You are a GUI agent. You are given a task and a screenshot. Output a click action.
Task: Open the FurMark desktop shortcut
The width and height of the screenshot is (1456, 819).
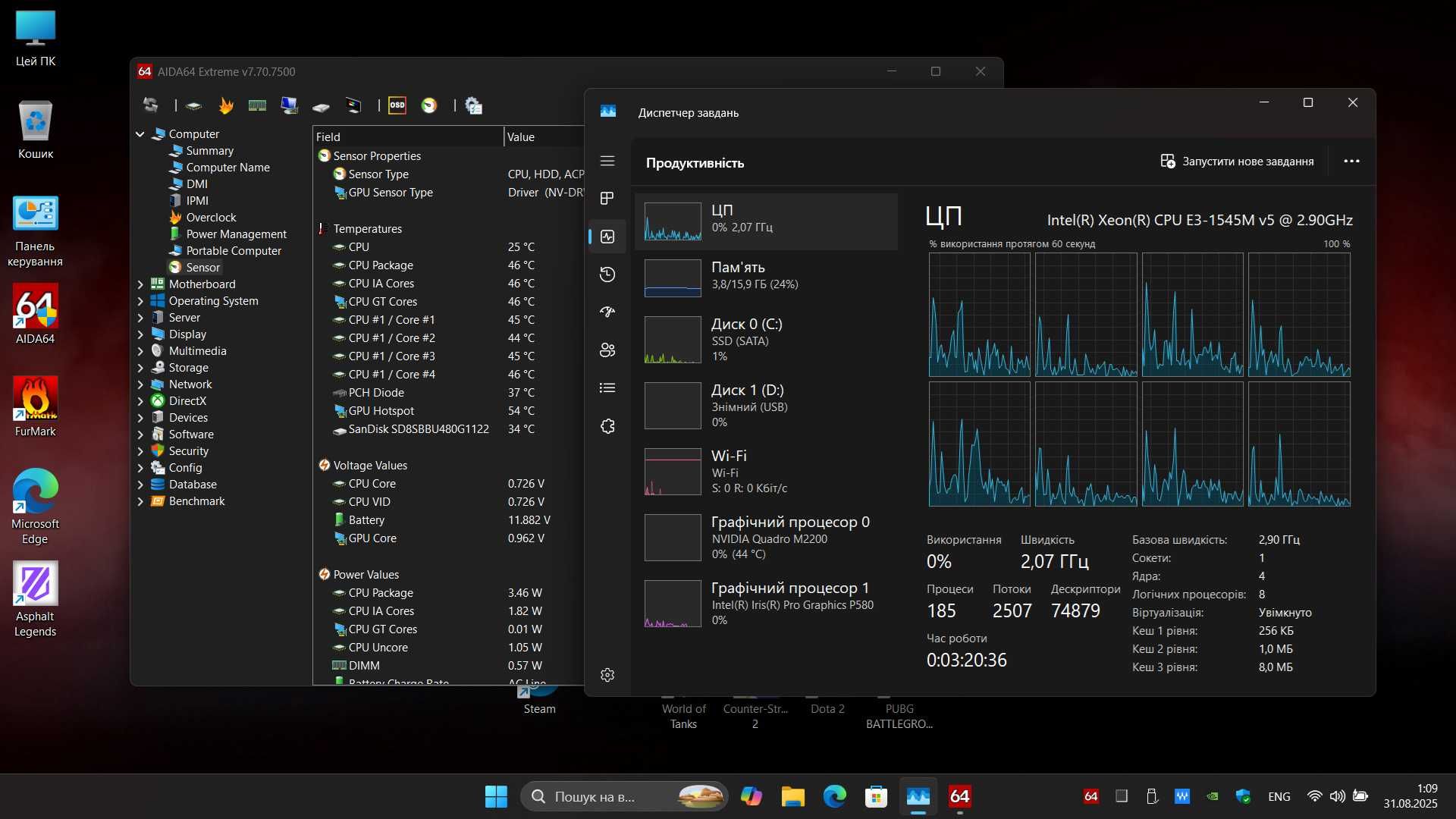(x=35, y=407)
